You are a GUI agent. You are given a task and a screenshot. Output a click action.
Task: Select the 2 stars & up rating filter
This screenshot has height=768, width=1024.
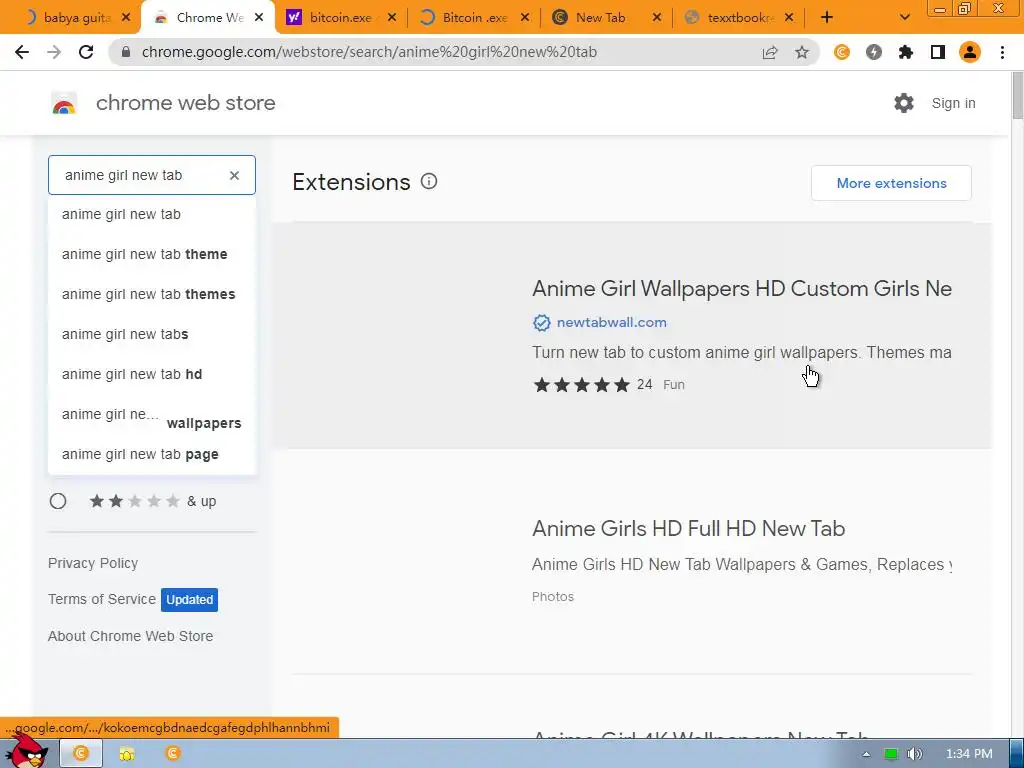[58, 501]
